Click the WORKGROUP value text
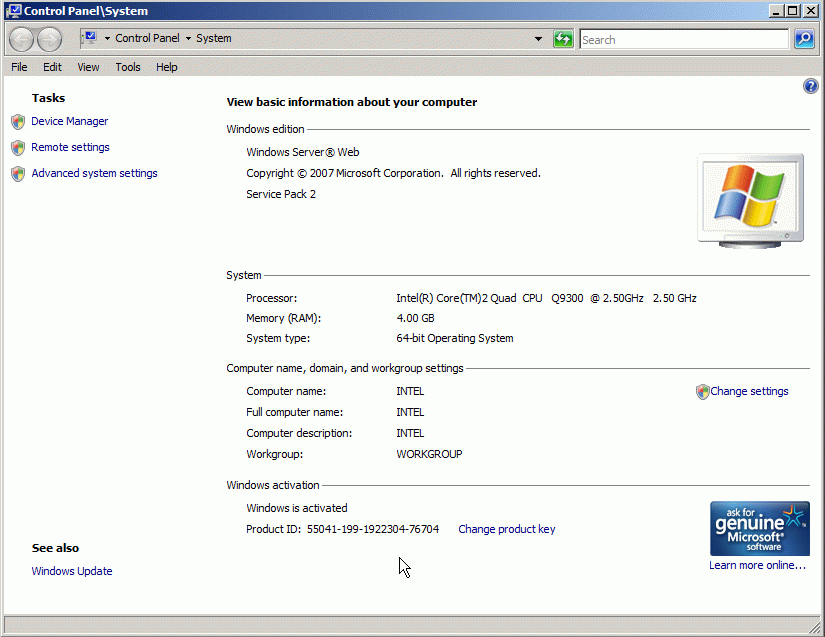Screen dimensions: 825x637 [429, 454]
